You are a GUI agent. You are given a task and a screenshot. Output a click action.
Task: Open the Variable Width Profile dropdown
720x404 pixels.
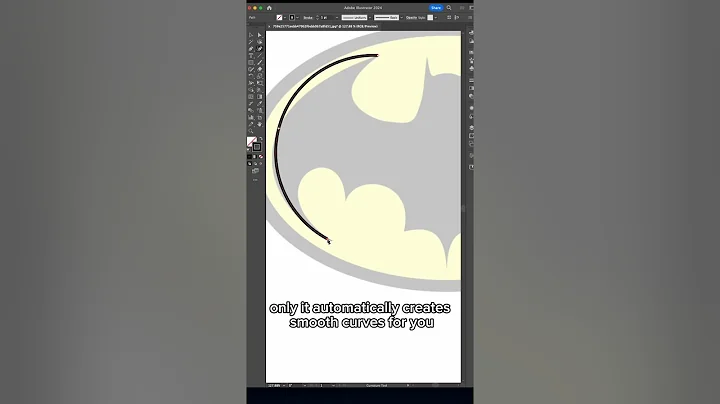pos(370,17)
